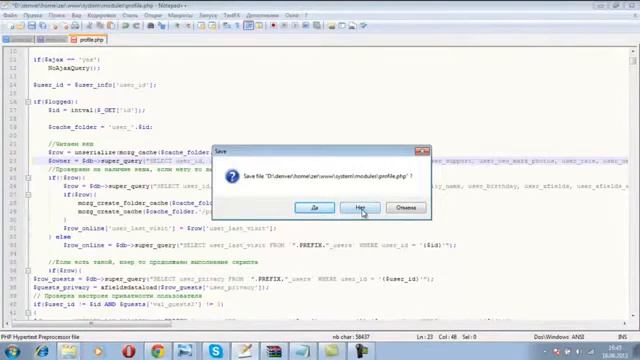Open Skype from the taskbar
The height and width of the screenshot is (360, 640).
(x=216, y=351)
